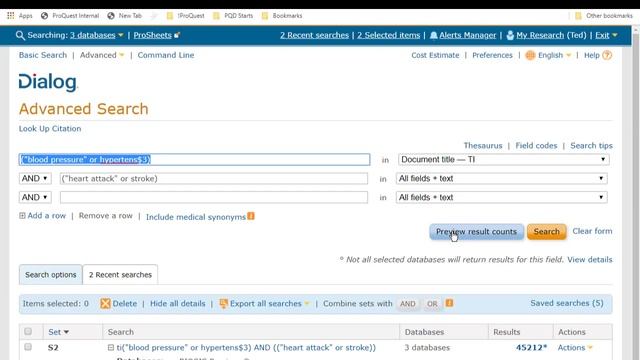Go to Command Line search
This screenshot has height=360, width=640.
pos(166,55)
